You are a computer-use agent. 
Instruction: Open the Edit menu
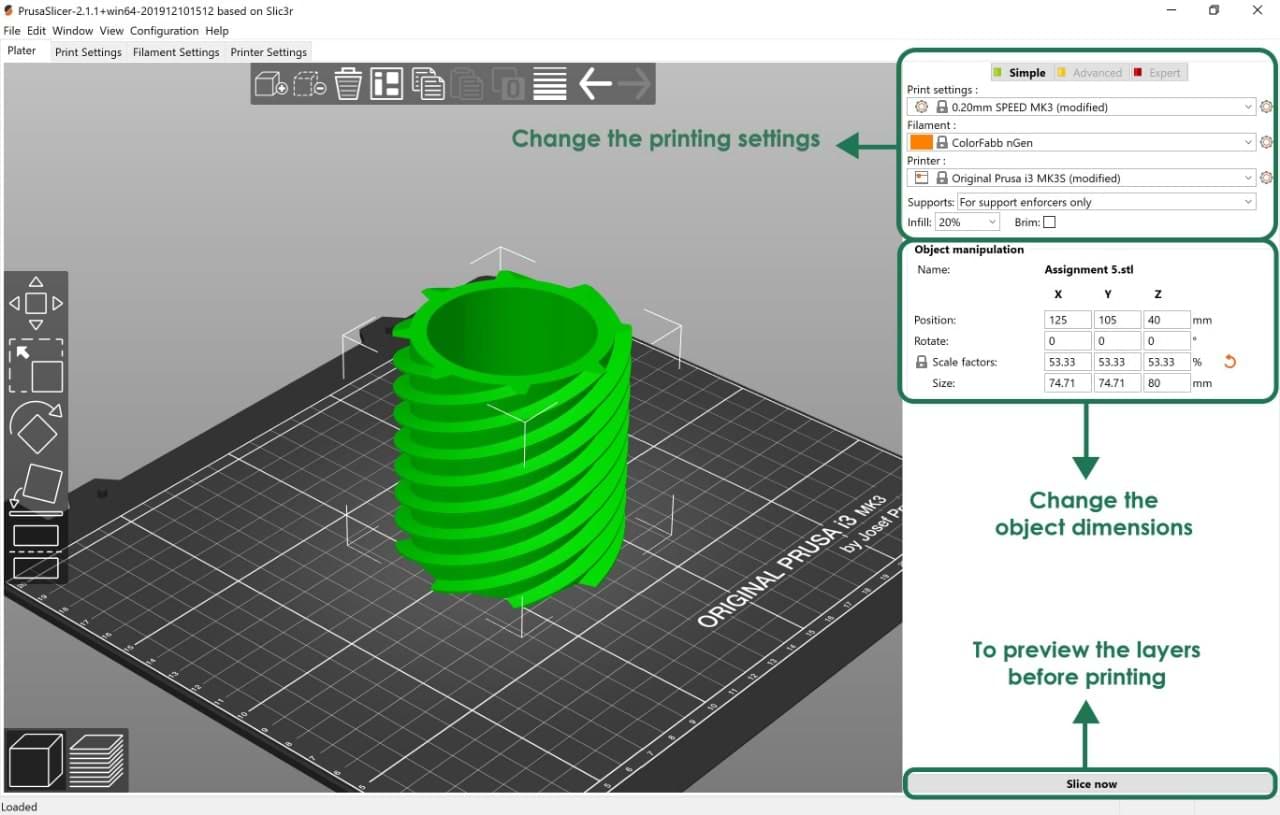pyautogui.click(x=37, y=31)
